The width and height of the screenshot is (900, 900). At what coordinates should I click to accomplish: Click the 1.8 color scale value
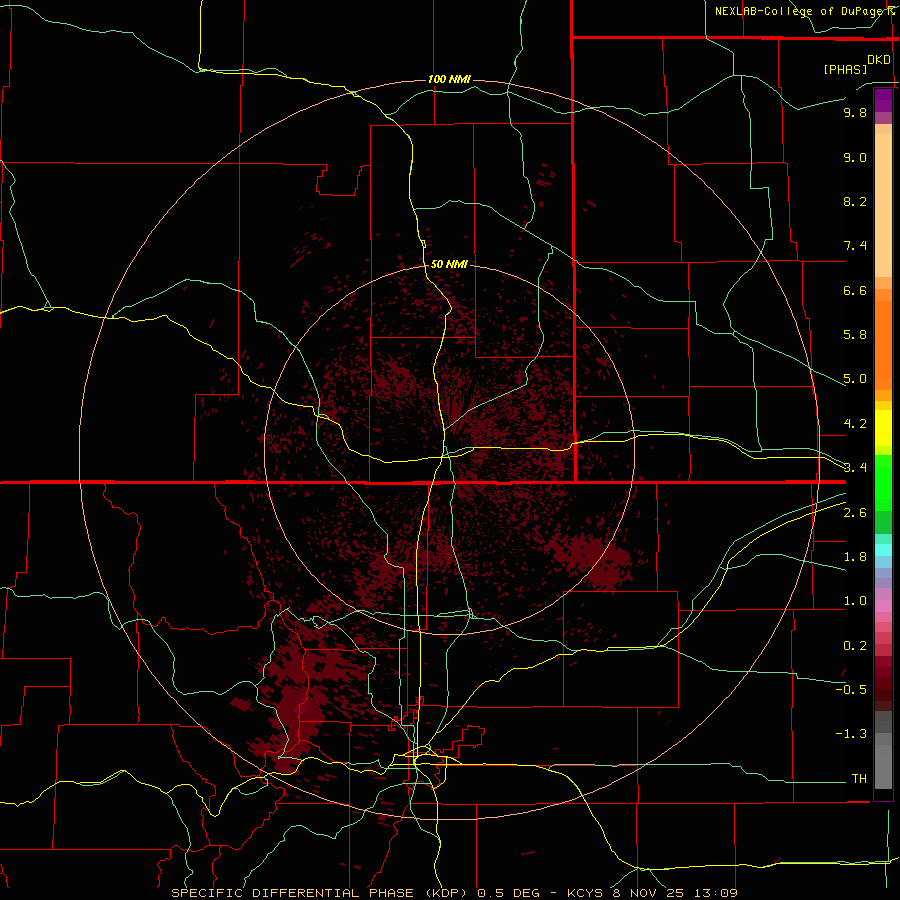tap(855, 557)
